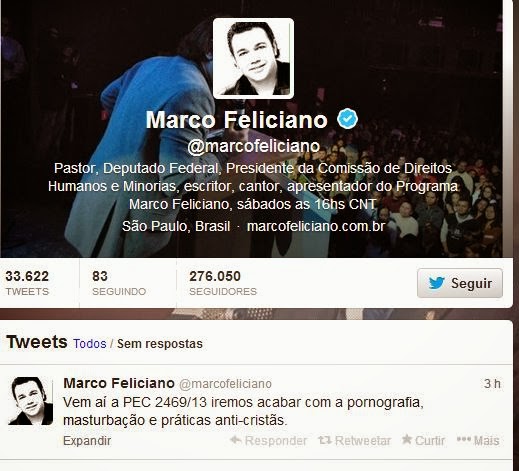Open the large profile avatar photo
Screen dimensions: 519x471
pyautogui.click(x=253, y=58)
